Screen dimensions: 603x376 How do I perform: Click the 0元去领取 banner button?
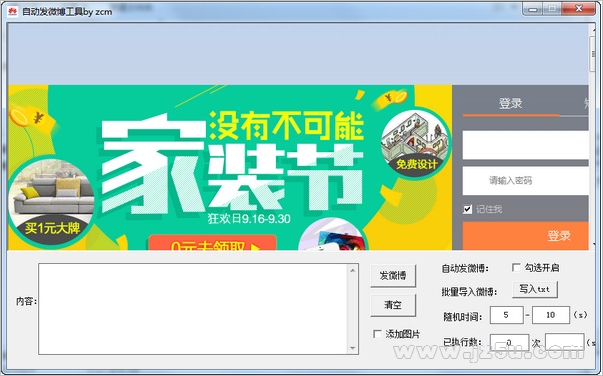(212, 243)
